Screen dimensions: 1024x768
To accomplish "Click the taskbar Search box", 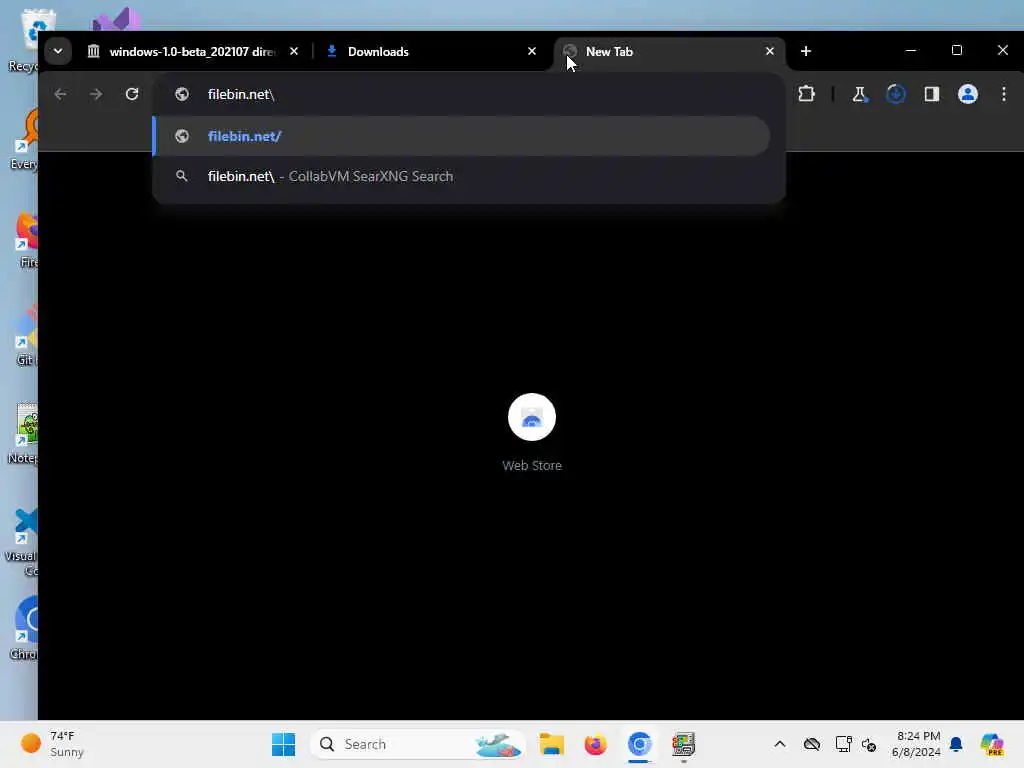I will pos(418,744).
